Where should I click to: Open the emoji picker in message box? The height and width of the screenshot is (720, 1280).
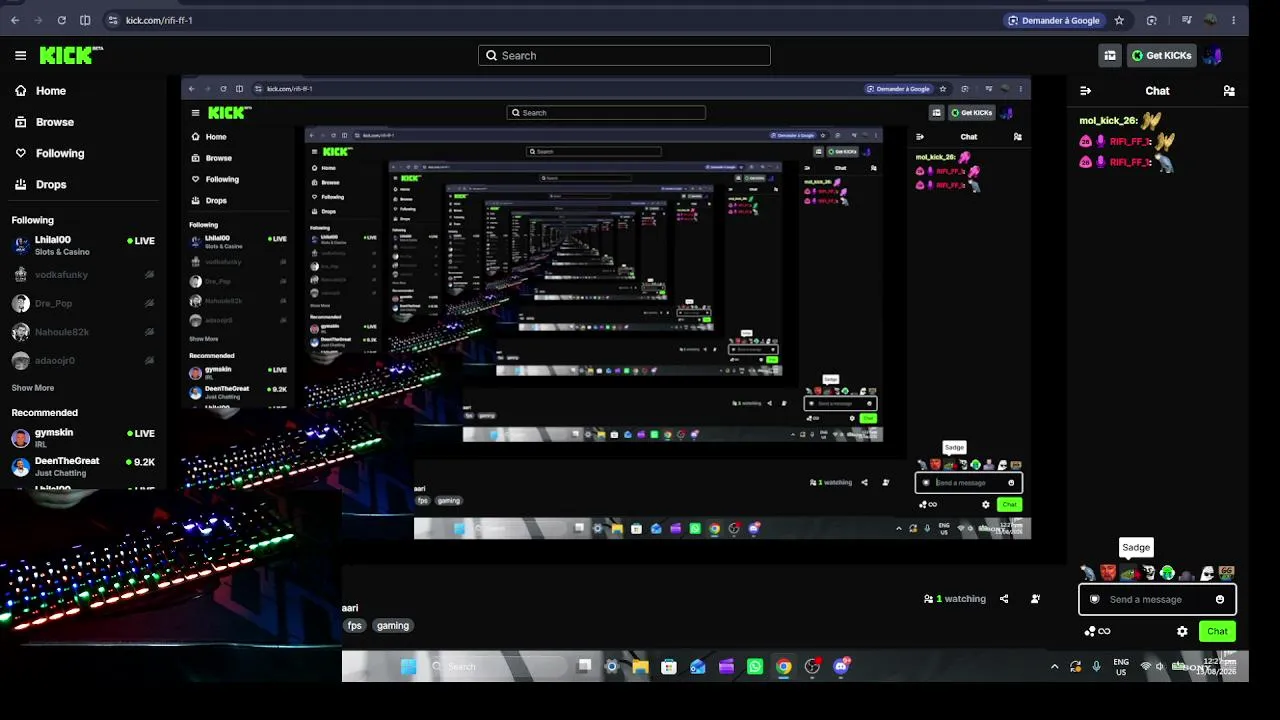coord(1220,600)
